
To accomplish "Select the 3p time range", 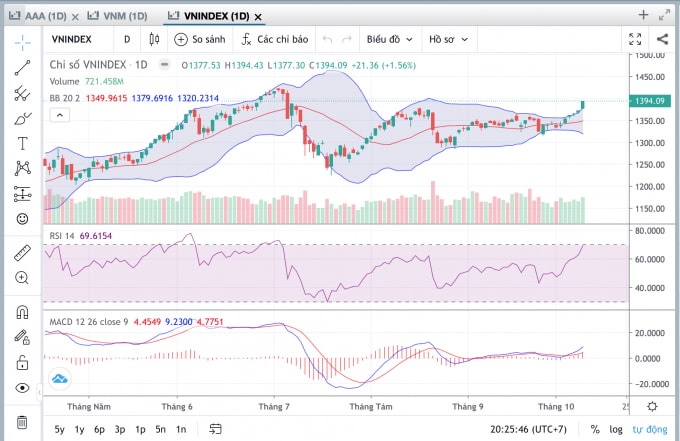I will click(x=120, y=429).
